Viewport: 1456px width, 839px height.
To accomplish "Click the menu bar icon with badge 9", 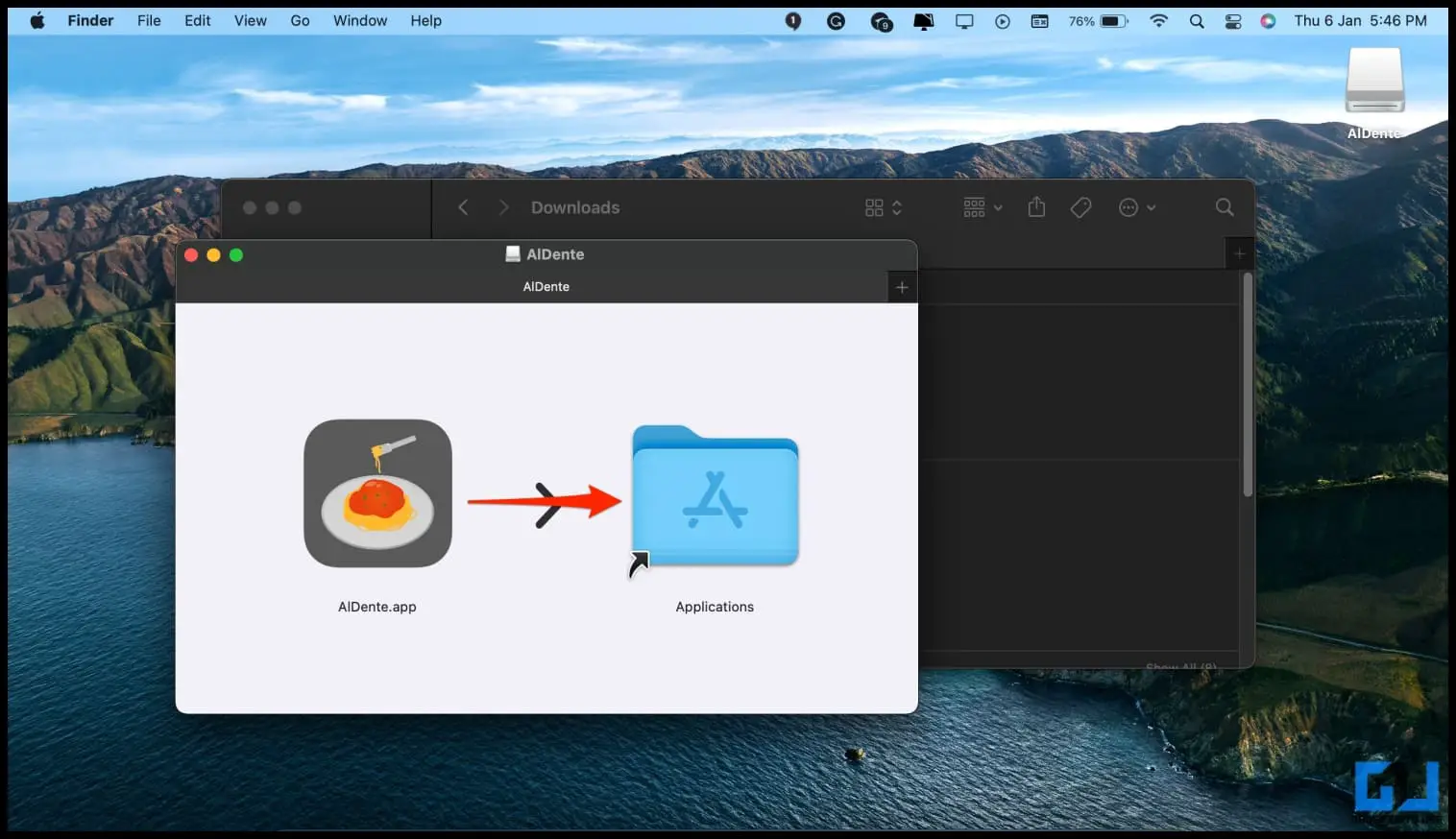I will point(882,21).
